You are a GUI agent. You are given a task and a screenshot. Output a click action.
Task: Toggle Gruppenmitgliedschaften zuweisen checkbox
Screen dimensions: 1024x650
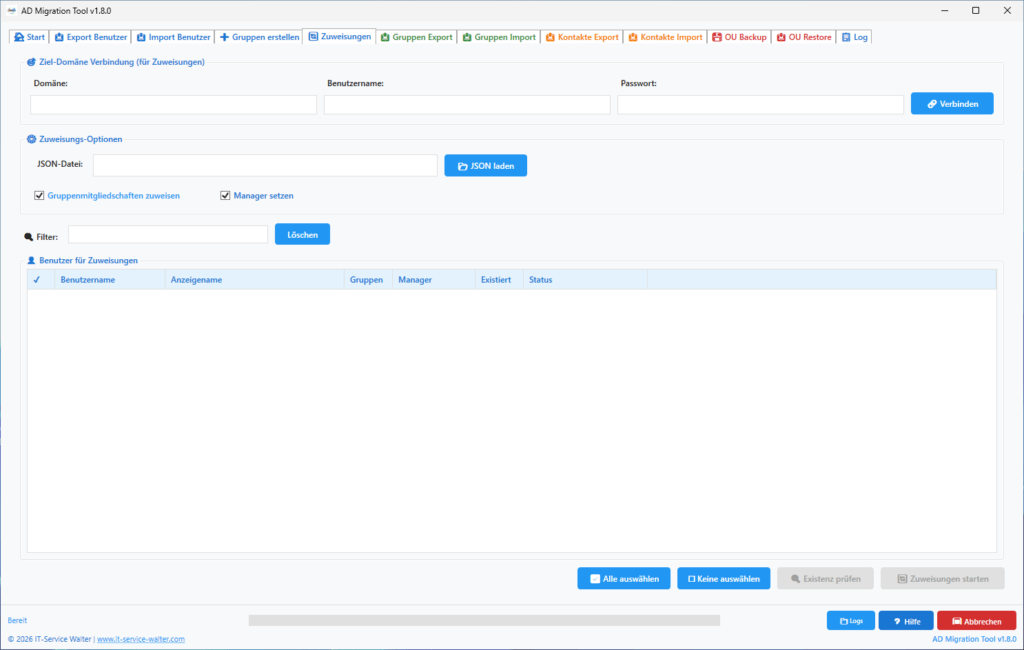(x=39, y=195)
